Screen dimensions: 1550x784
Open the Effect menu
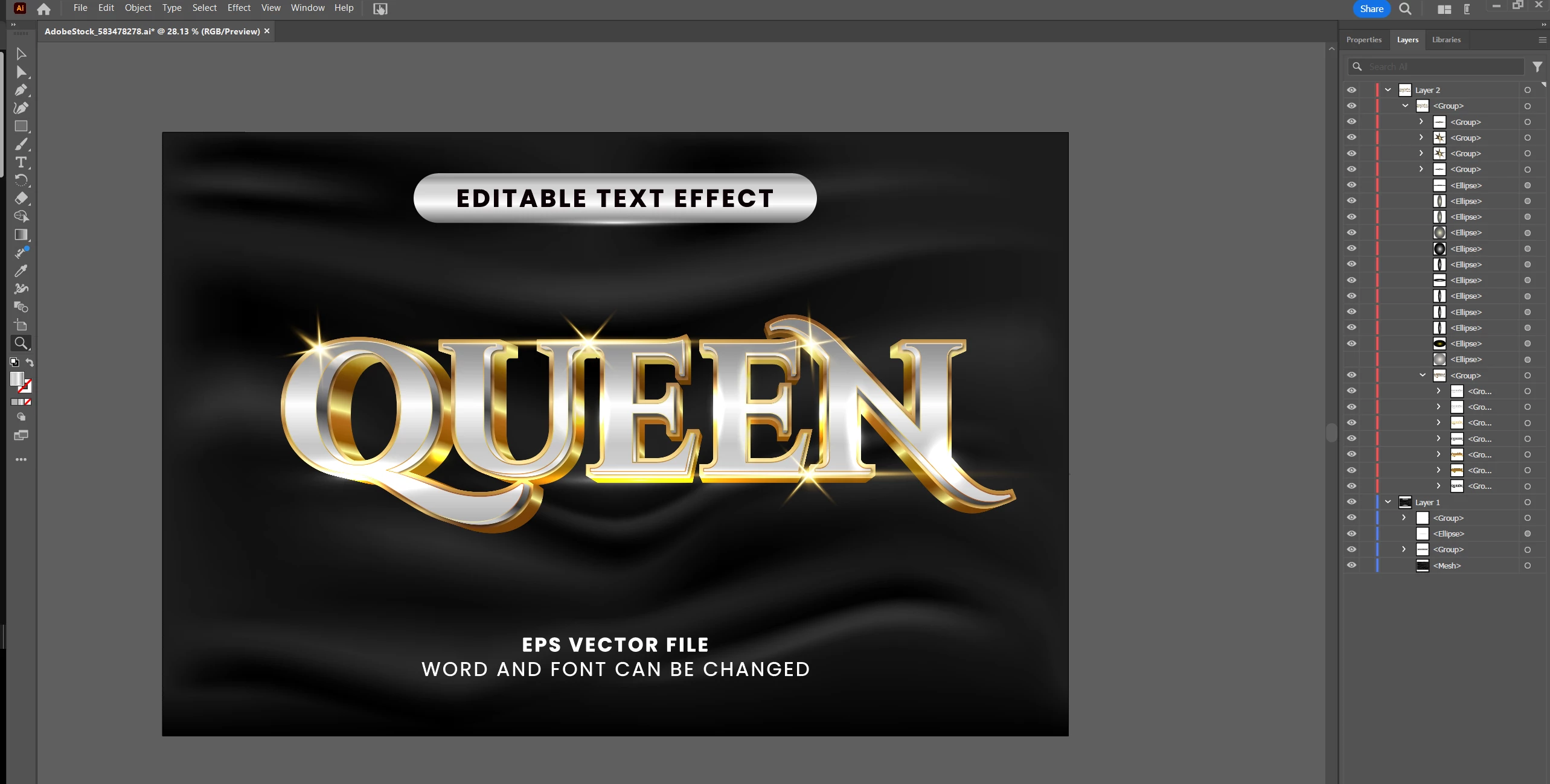pyautogui.click(x=239, y=8)
